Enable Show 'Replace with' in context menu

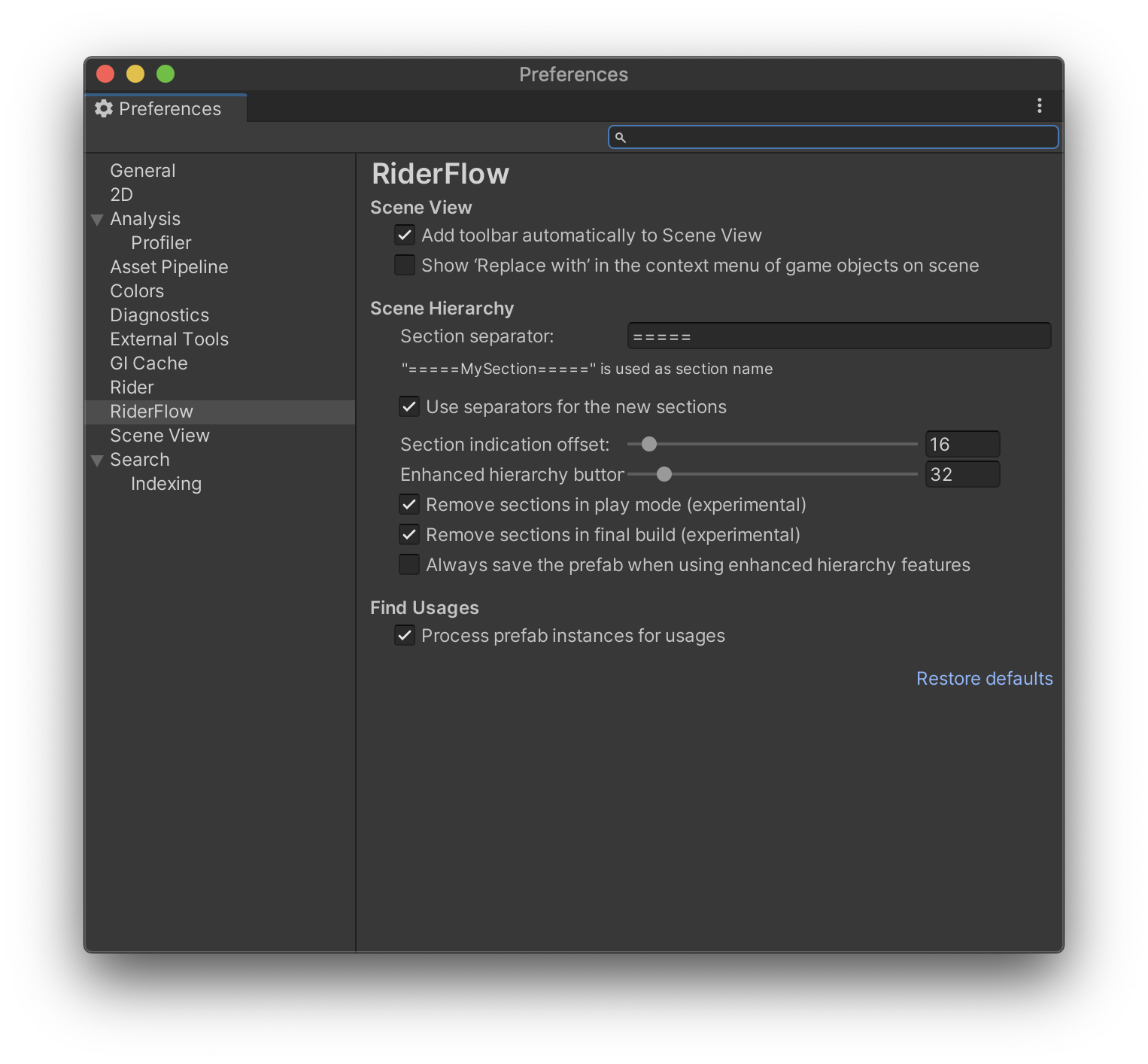tap(405, 265)
